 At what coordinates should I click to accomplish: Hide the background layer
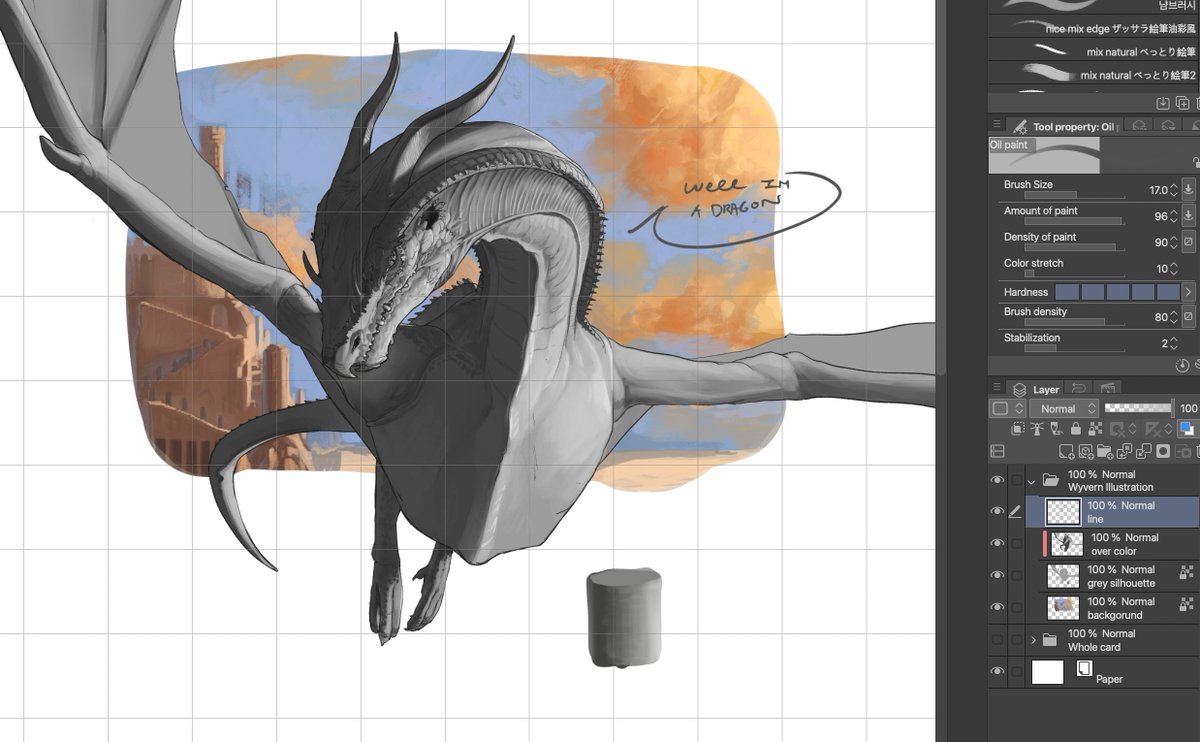click(997, 608)
